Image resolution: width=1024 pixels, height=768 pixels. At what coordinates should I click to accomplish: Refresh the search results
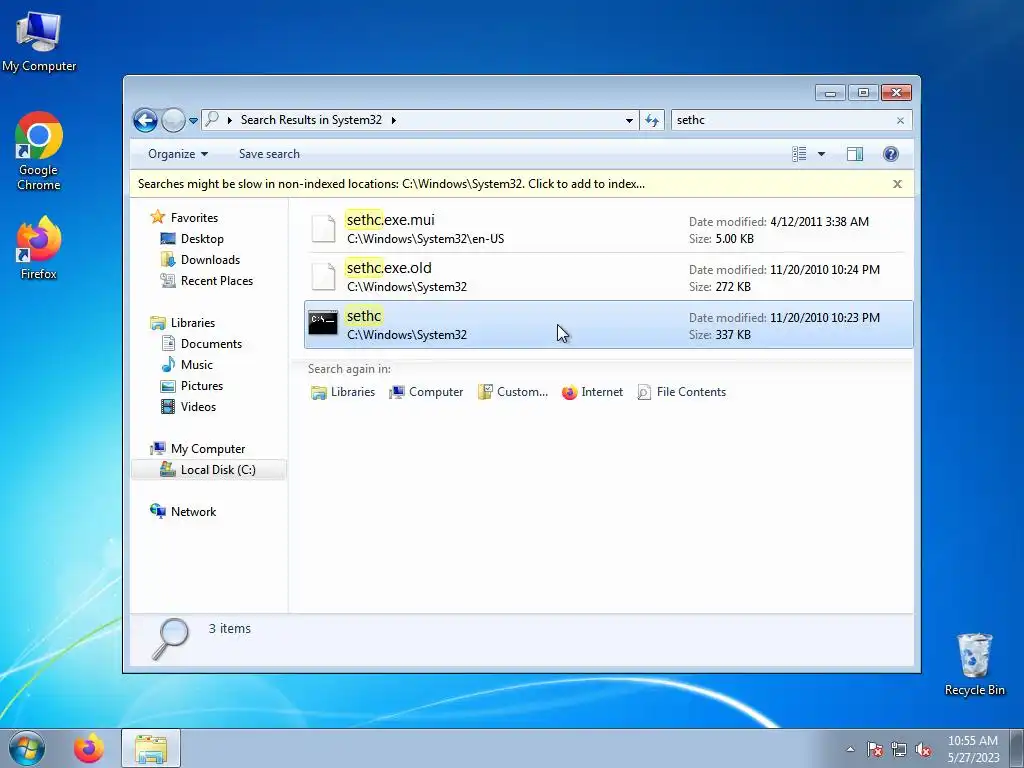coord(652,120)
